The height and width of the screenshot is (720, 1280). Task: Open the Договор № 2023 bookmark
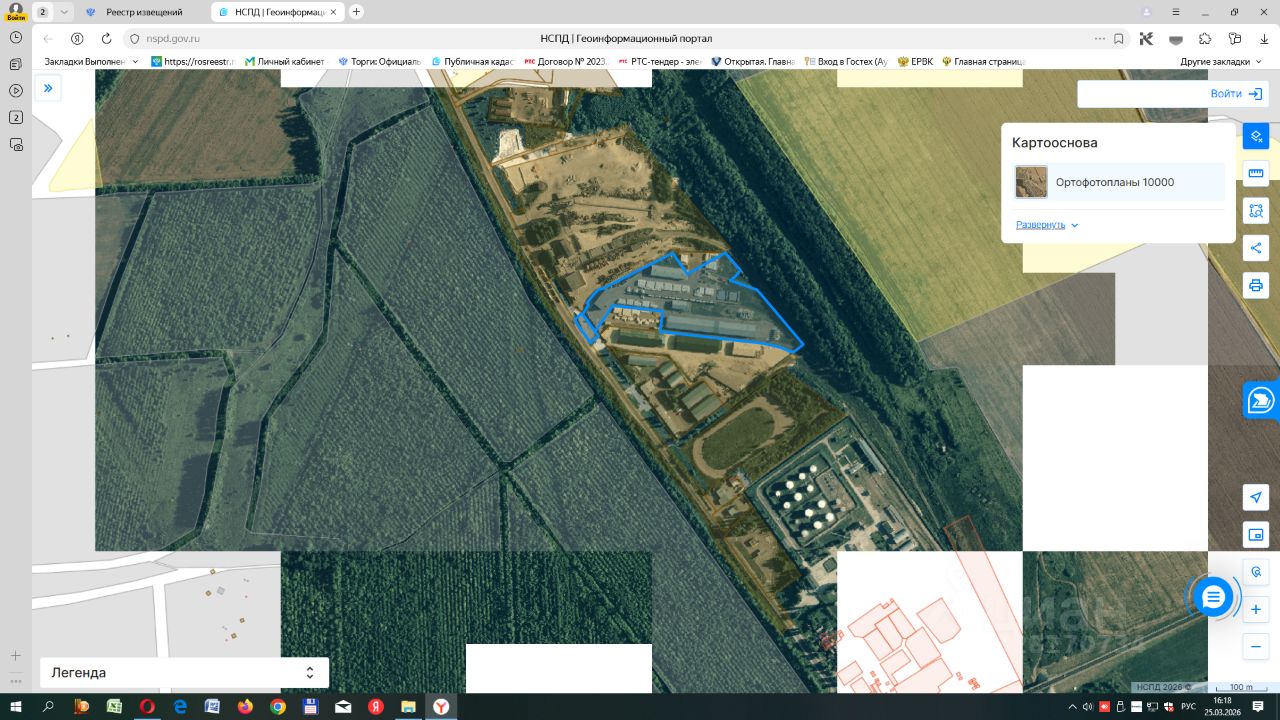pyautogui.click(x=565, y=61)
